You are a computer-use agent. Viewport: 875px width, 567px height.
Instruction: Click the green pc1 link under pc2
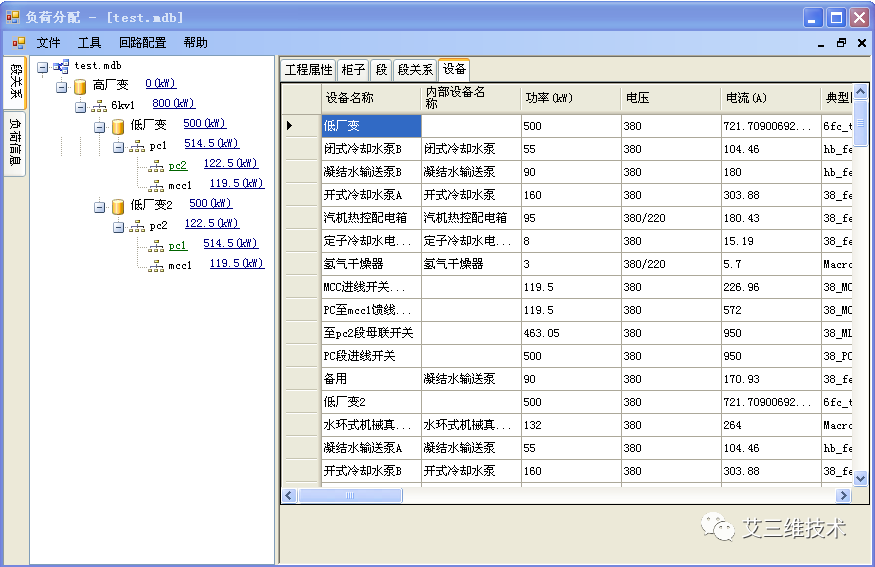[178, 246]
